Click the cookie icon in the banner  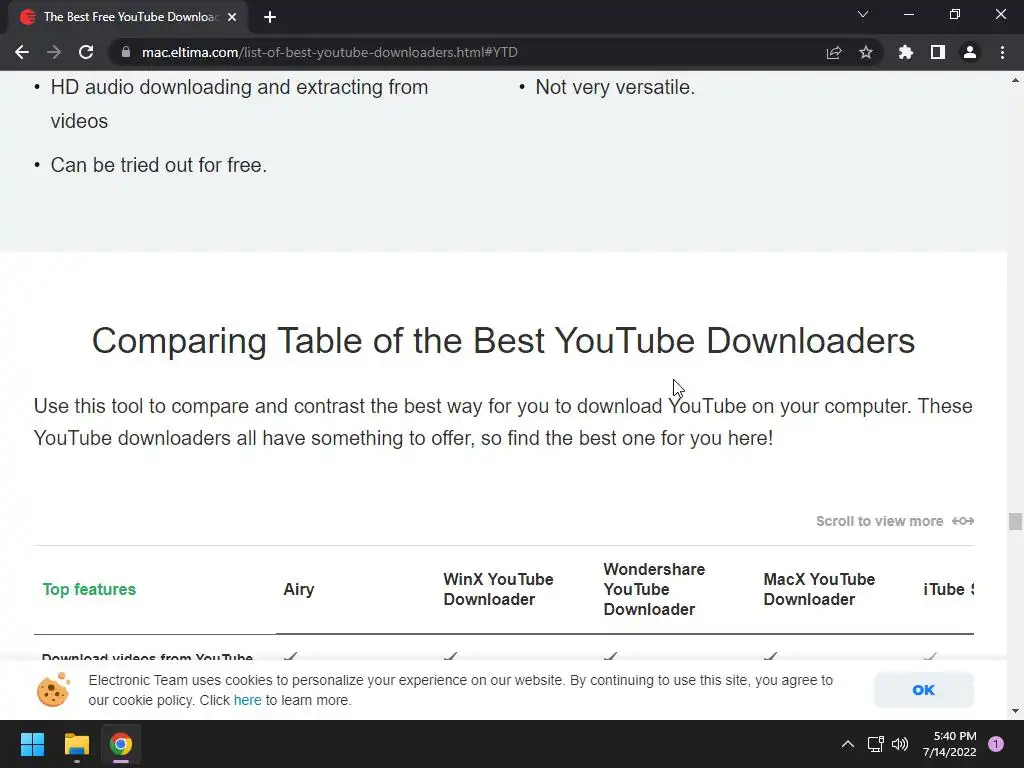coord(53,690)
